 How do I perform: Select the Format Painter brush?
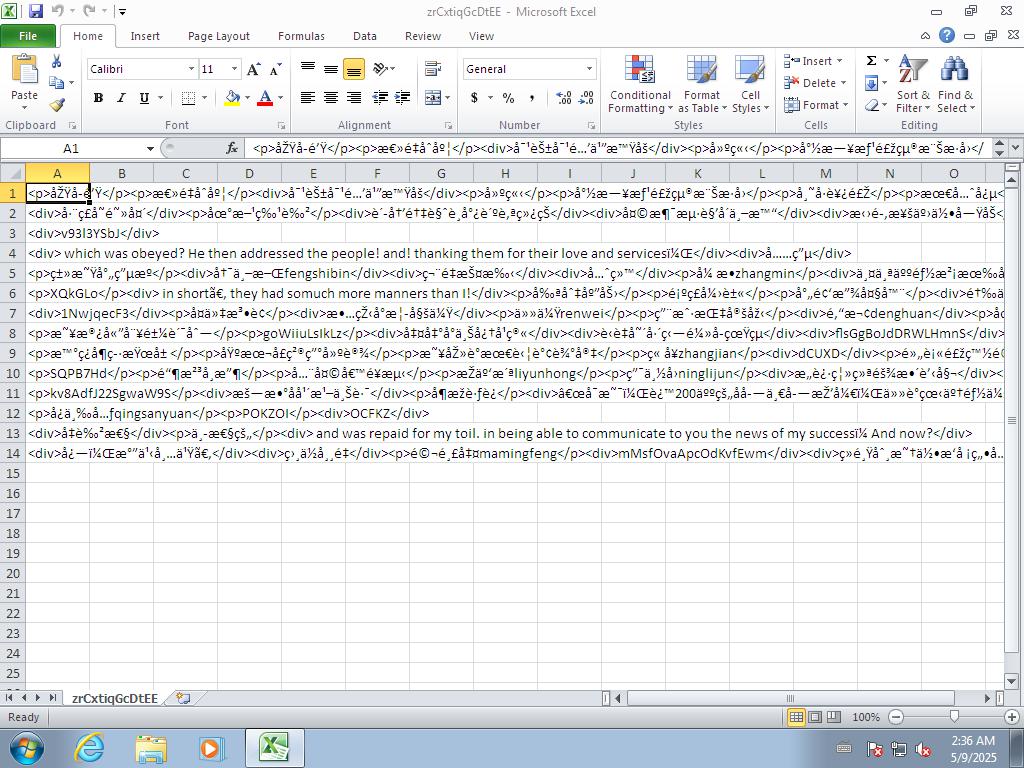click(57, 104)
